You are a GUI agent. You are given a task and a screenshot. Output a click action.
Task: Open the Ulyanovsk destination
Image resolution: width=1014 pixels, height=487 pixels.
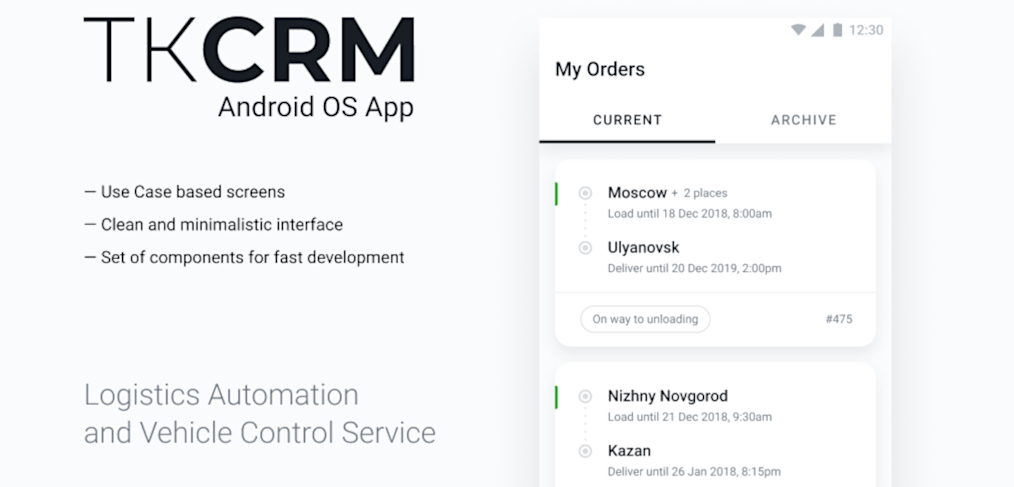pyautogui.click(x=643, y=248)
